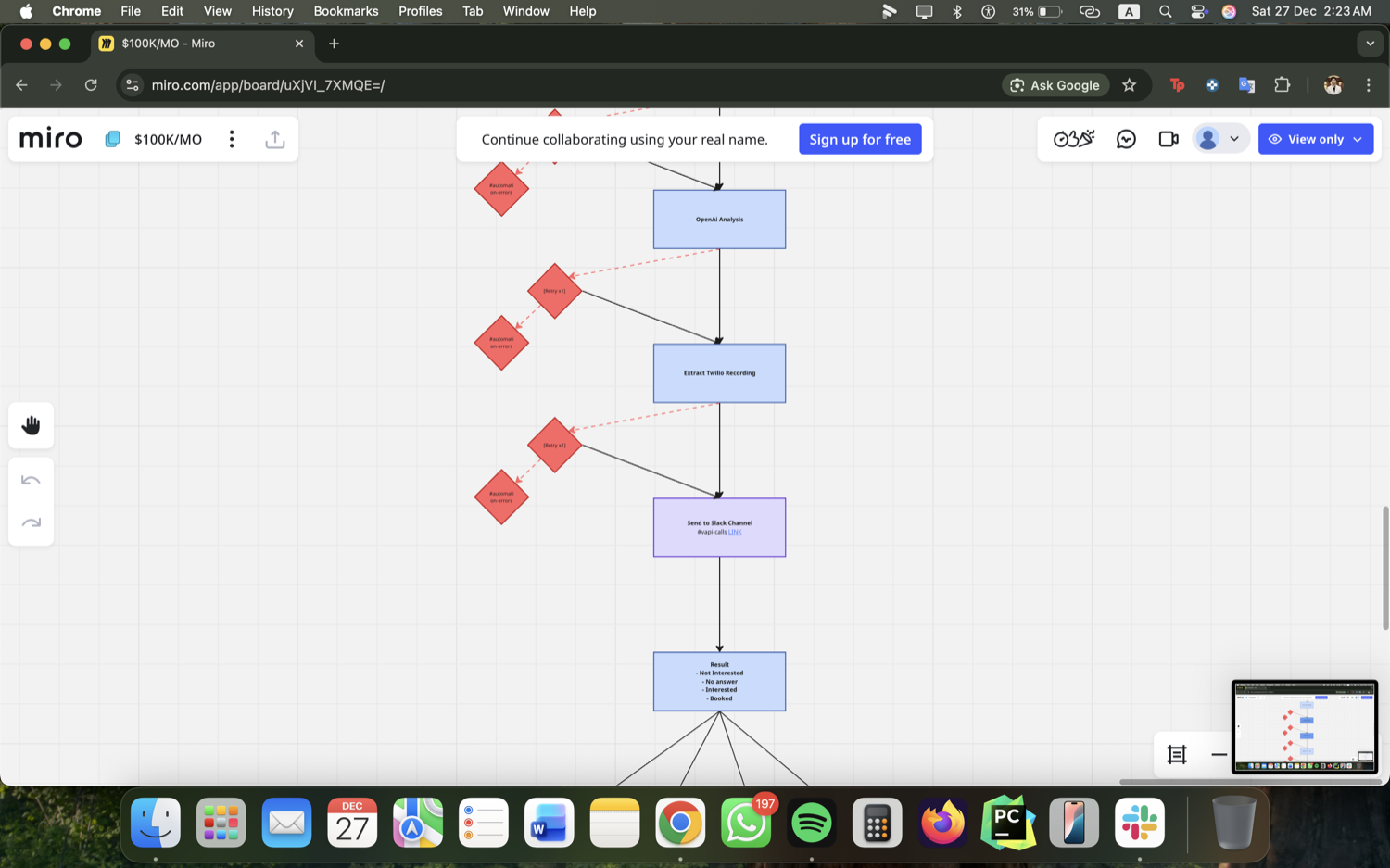This screenshot has height=868, width=1390.
Task: Open the Chrome profile avatar
Action: (x=1333, y=85)
